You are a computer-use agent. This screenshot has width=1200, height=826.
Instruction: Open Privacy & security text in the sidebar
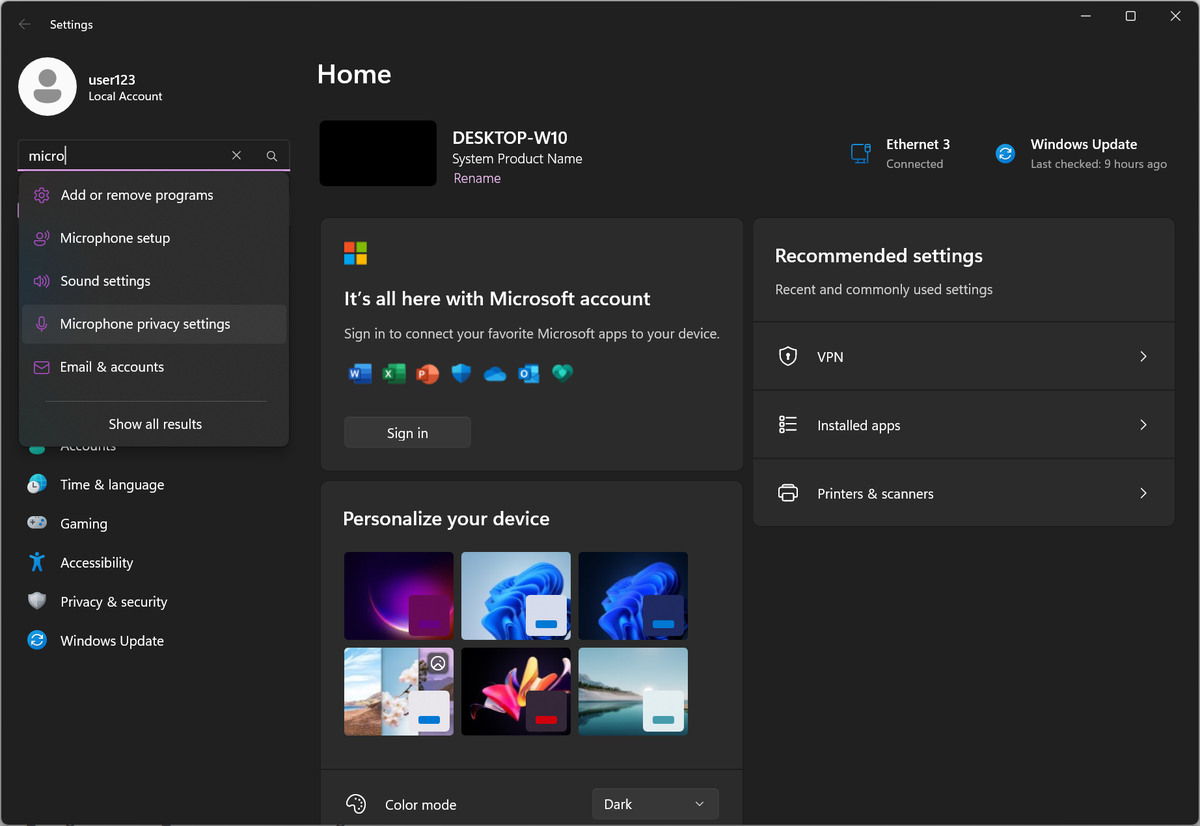[114, 601]
